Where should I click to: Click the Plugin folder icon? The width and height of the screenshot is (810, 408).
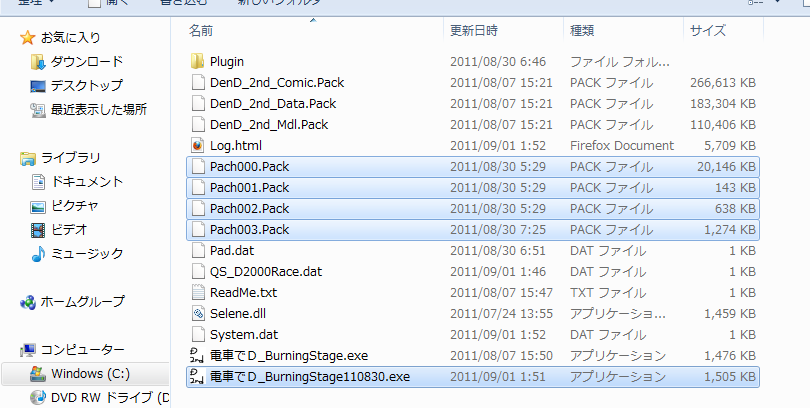pos(197,61)
